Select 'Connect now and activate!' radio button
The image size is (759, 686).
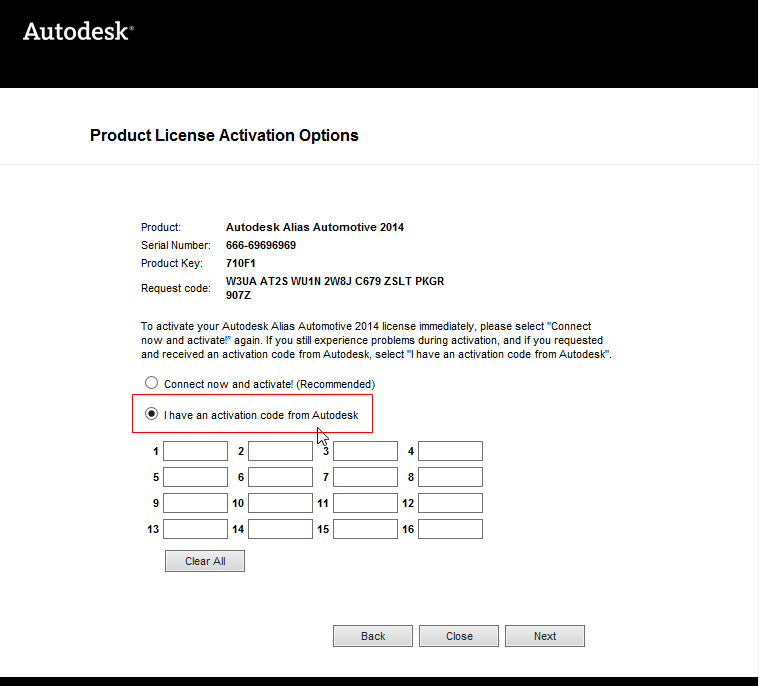coord(152,383)
